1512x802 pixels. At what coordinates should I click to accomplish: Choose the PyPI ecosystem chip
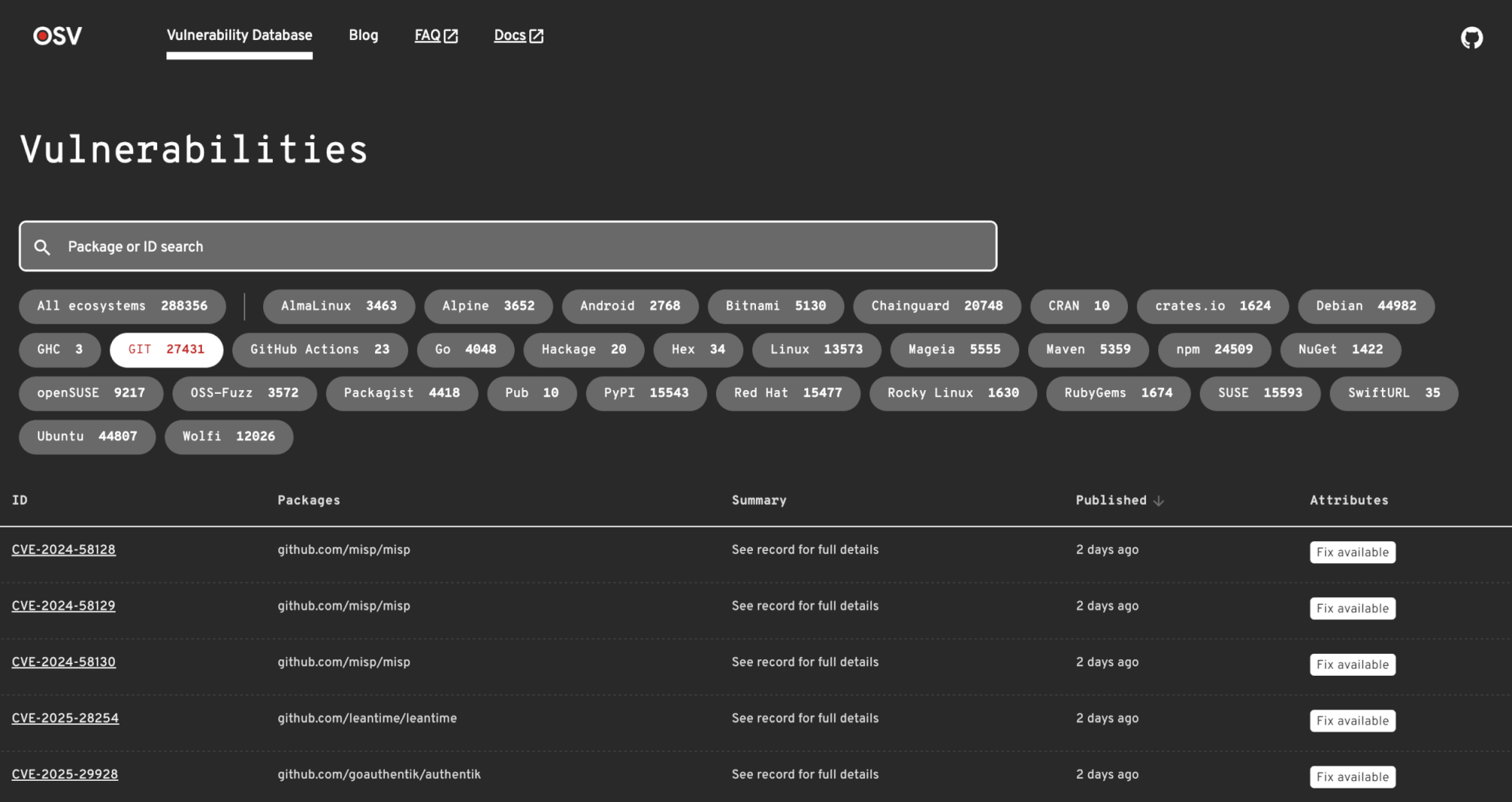click(x=646, y=394)
